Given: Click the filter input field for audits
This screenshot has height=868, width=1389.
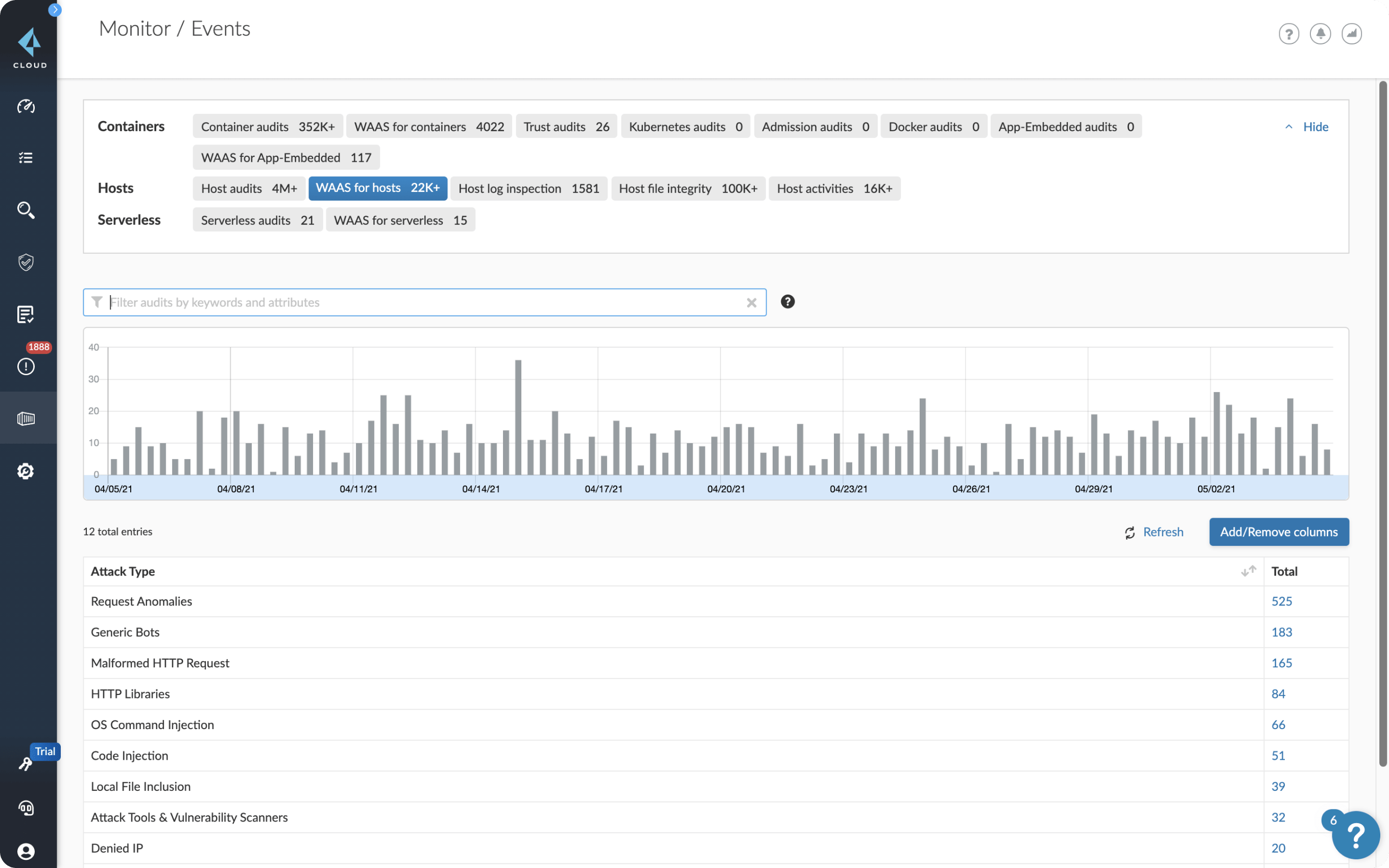Looking at the screenshot, I should point(424,302).
